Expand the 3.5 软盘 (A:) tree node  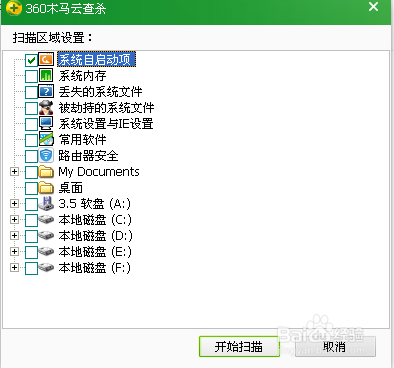[14, 203]
